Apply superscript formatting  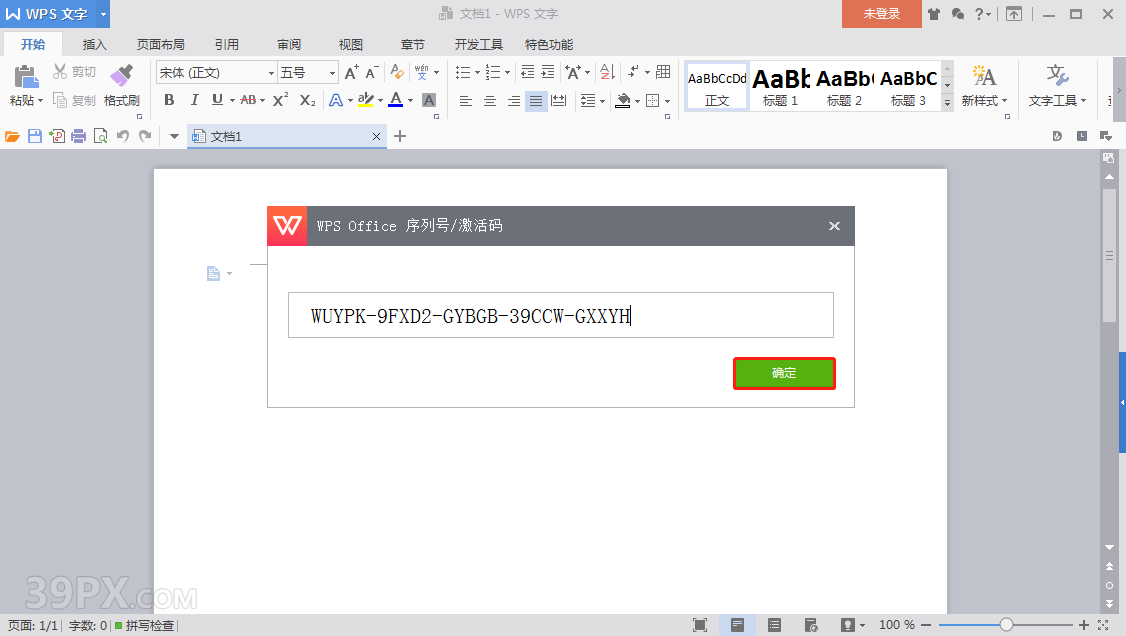point(281,100)
